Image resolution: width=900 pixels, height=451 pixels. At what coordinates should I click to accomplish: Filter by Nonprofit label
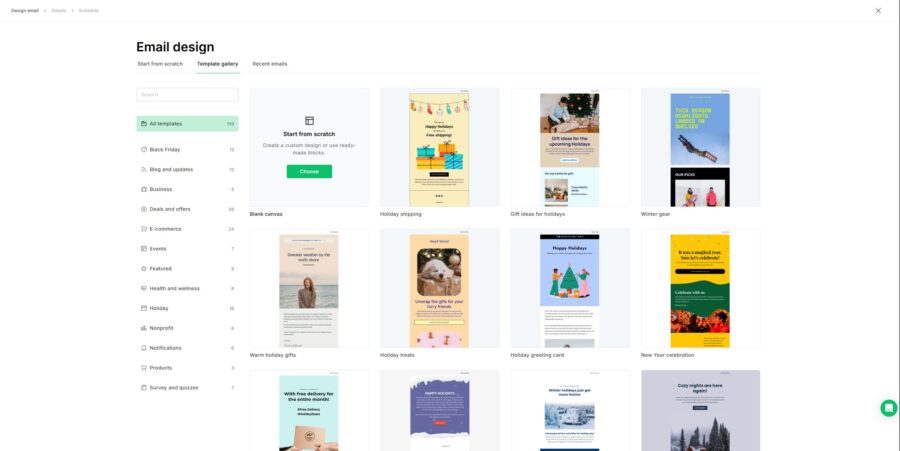pyautogui.click(x=161, y=328)
